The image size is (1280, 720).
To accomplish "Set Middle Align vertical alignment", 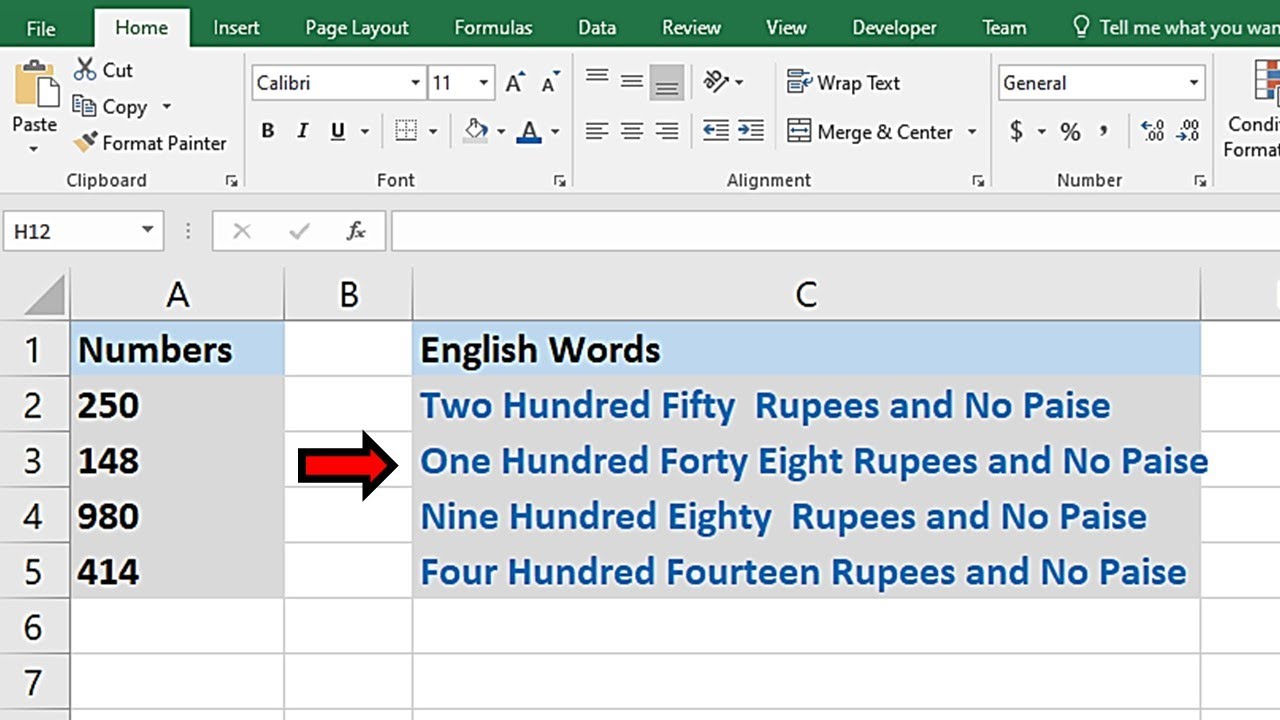I will pyautogui.click(x=632, y=82).
